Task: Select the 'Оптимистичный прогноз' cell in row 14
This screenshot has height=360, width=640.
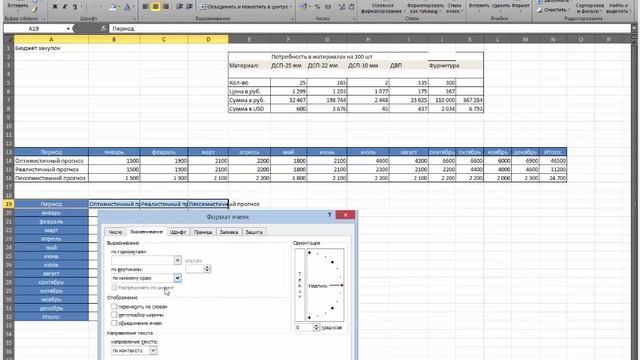Action: [x=51, y=160]
